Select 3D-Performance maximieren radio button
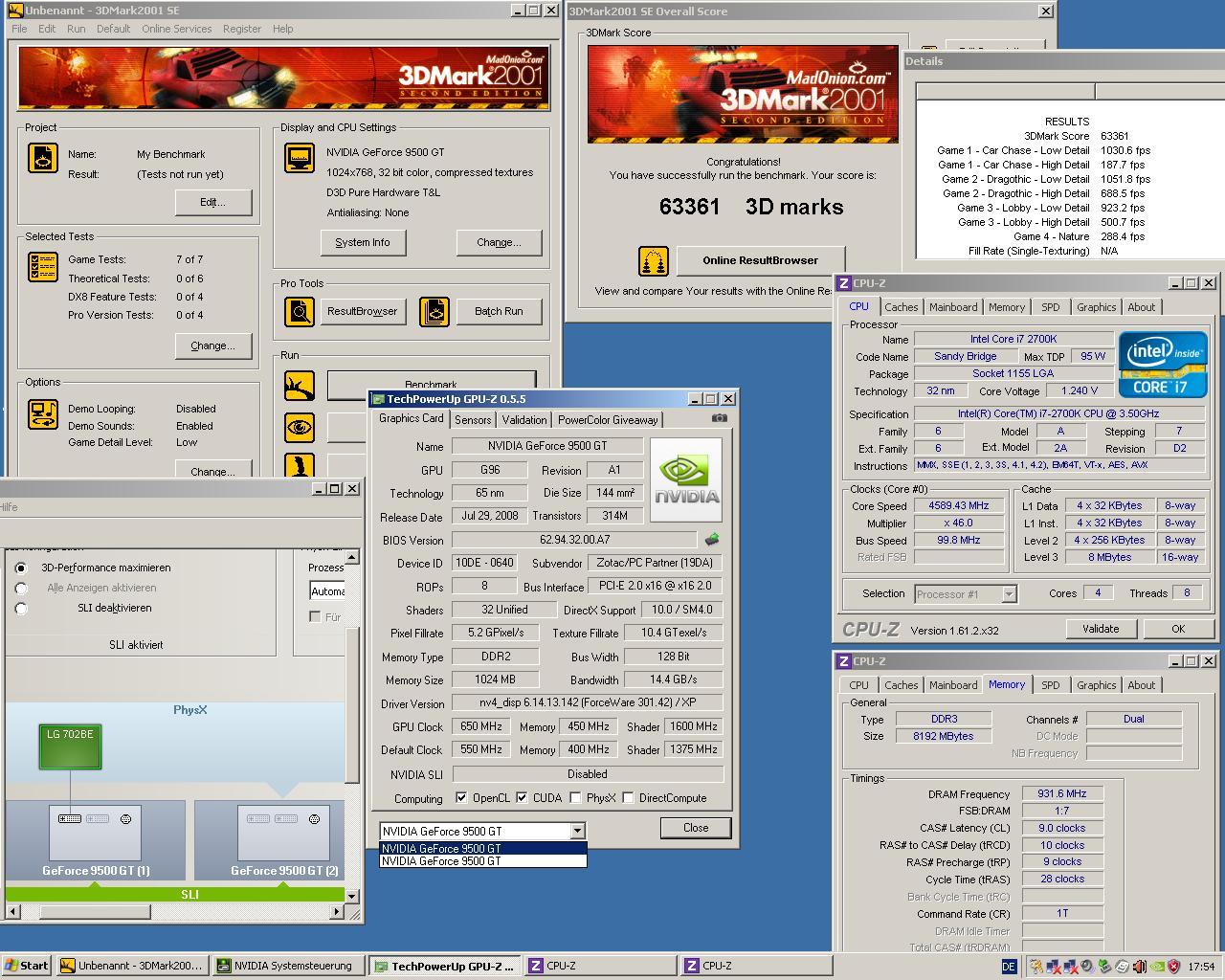The image size is (1225, 980). click(21, 568)
